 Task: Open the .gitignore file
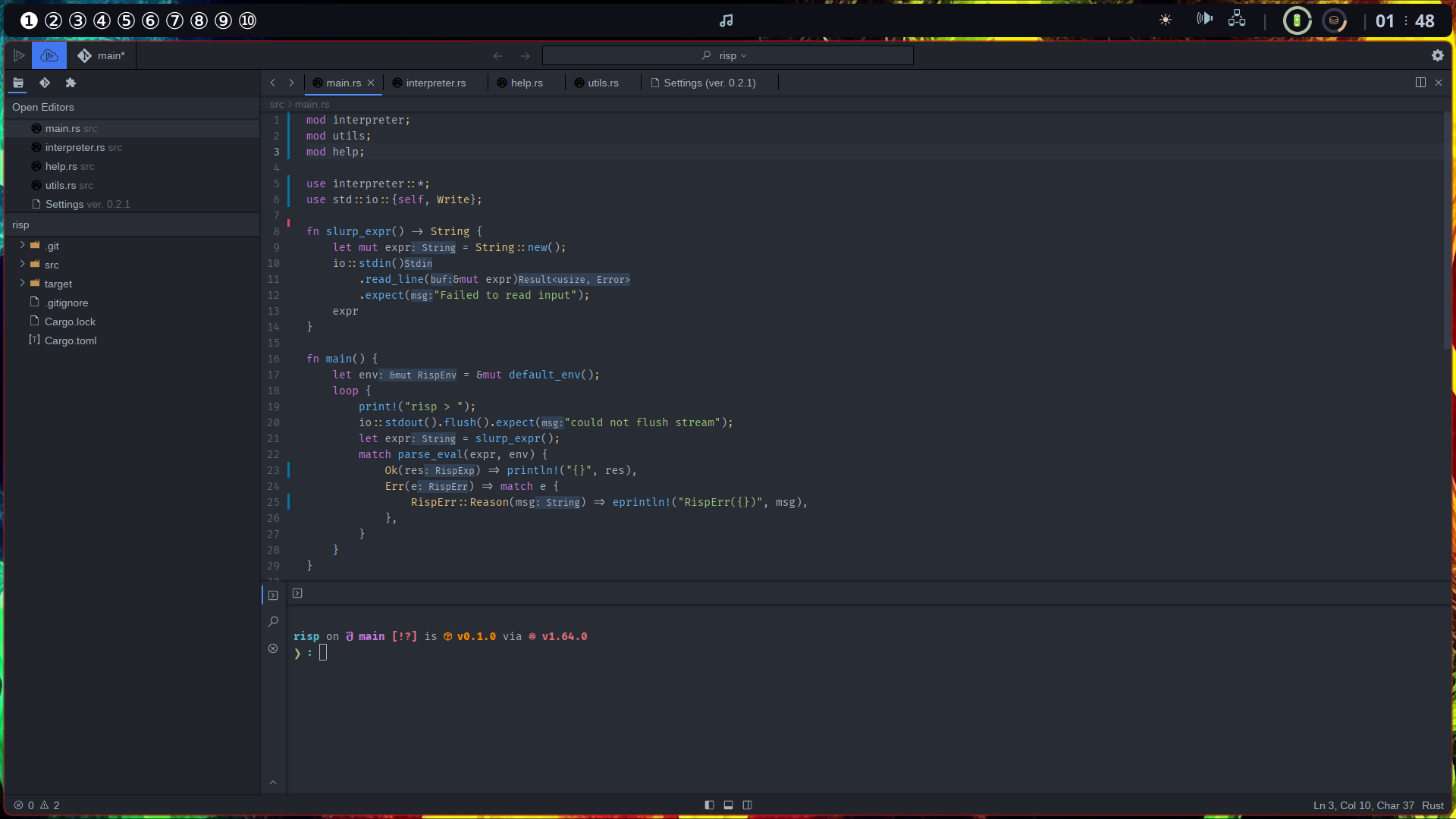[132, 303]
